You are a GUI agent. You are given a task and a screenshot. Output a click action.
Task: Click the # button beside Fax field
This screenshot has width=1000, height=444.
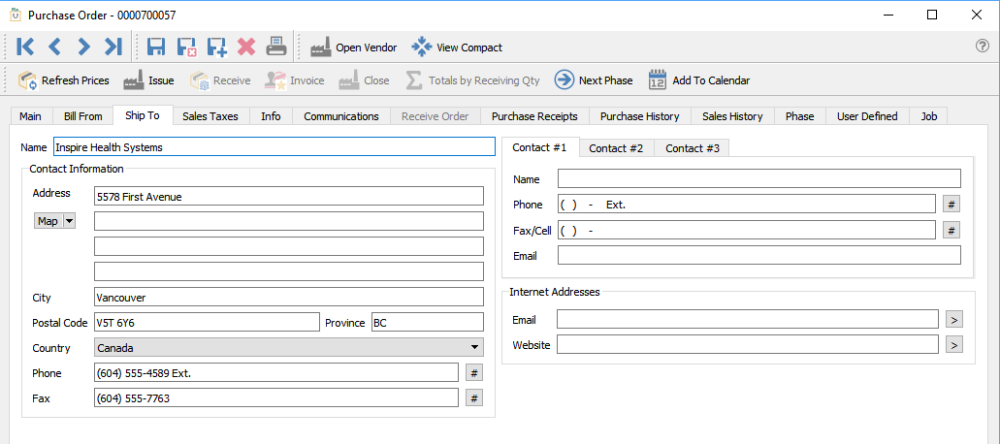click(475, 398)
